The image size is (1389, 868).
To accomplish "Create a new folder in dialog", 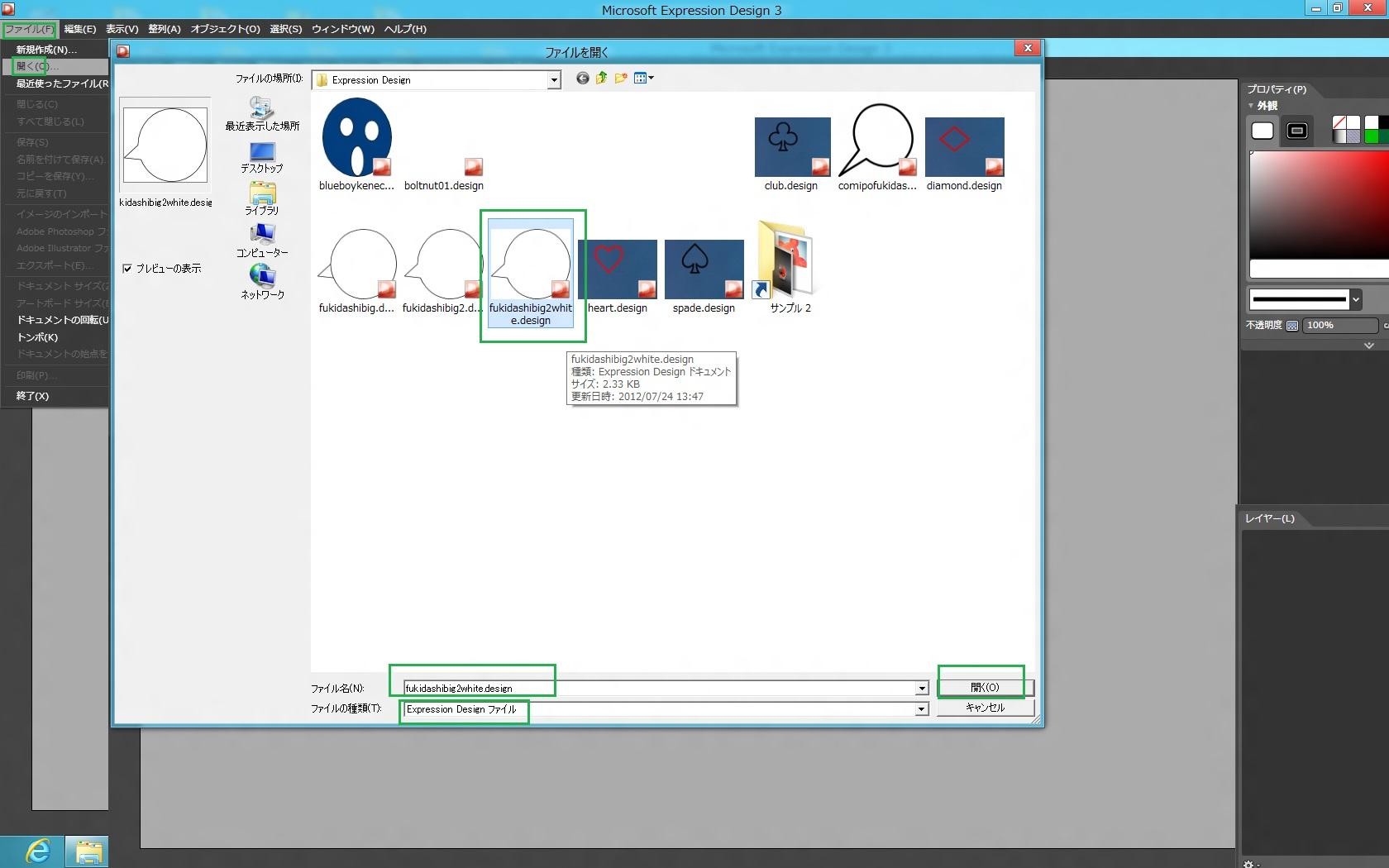I will pyautogui.click(x=621, y=79).
